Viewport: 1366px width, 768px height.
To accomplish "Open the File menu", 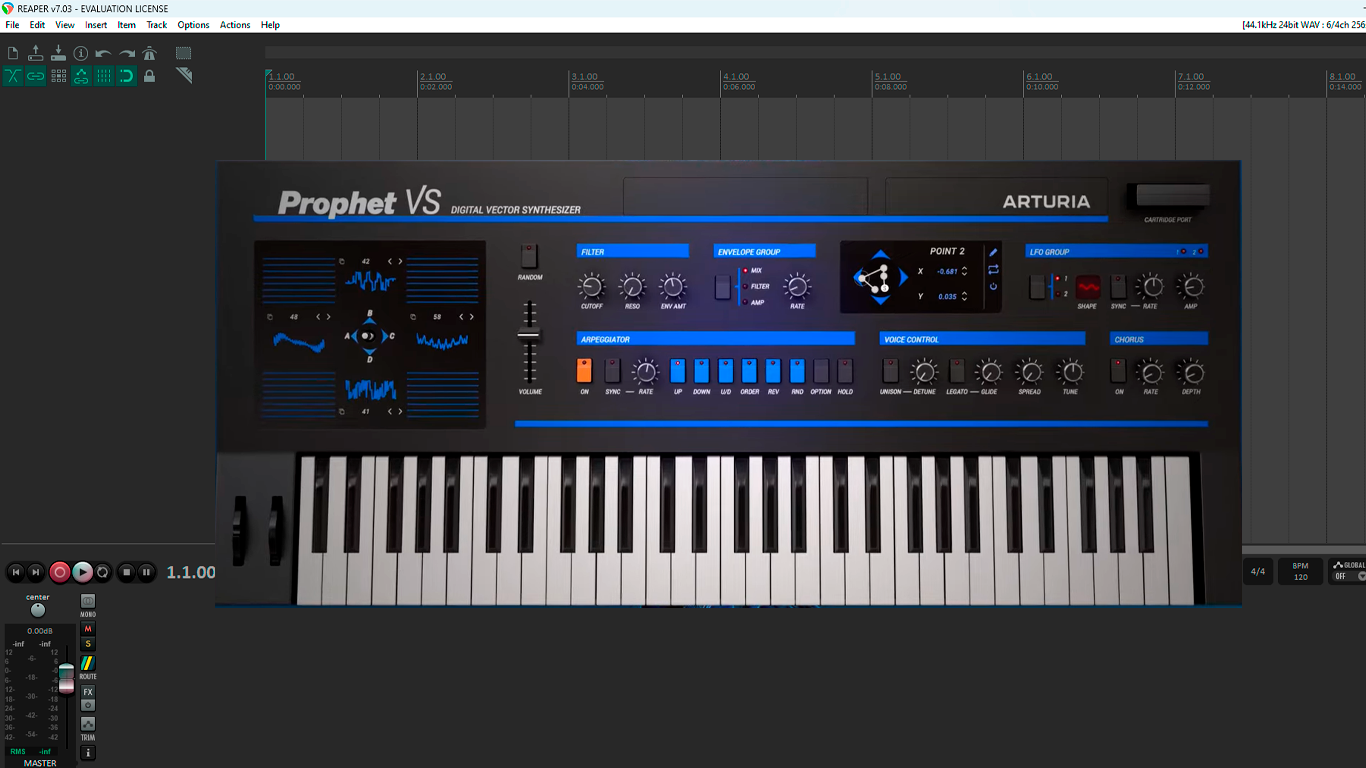I will (x=12, y=25).
